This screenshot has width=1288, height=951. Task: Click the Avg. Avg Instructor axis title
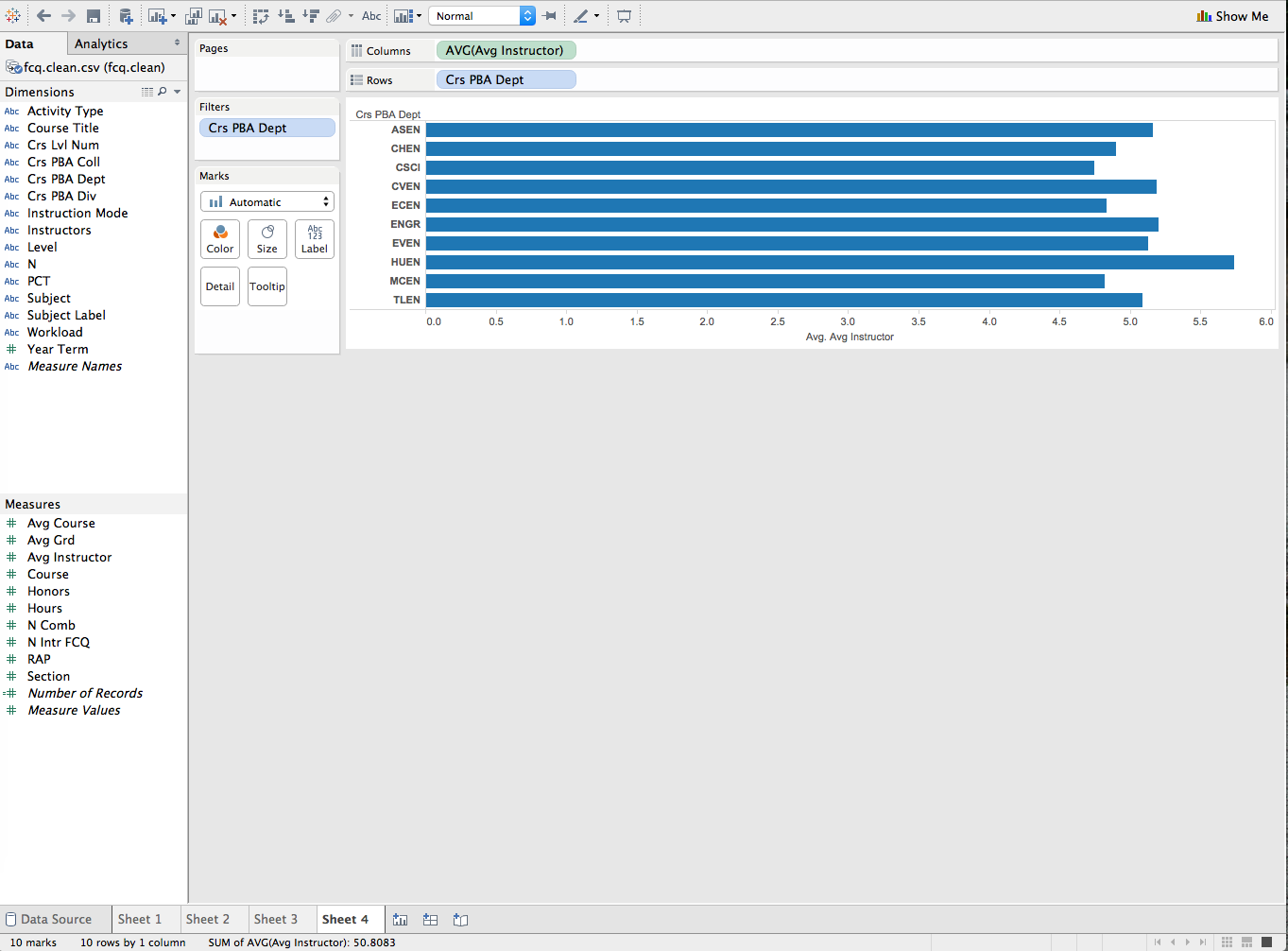click(850, 337)
